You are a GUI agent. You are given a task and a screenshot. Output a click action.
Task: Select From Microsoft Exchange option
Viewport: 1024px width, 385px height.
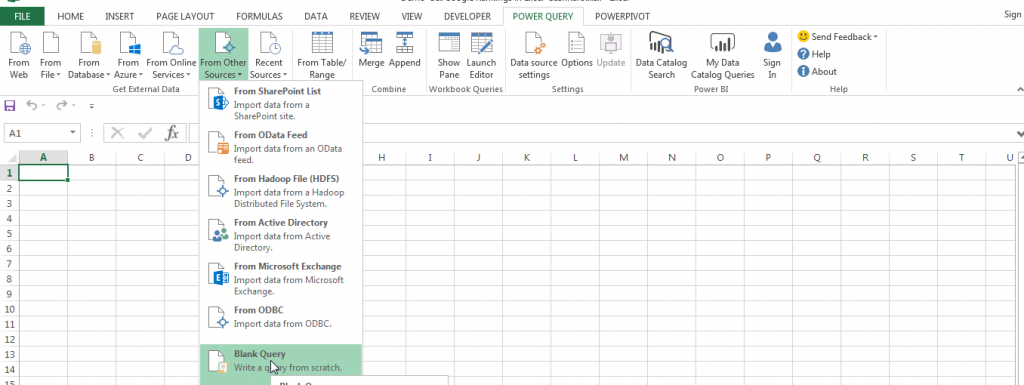tap(281, 279)
